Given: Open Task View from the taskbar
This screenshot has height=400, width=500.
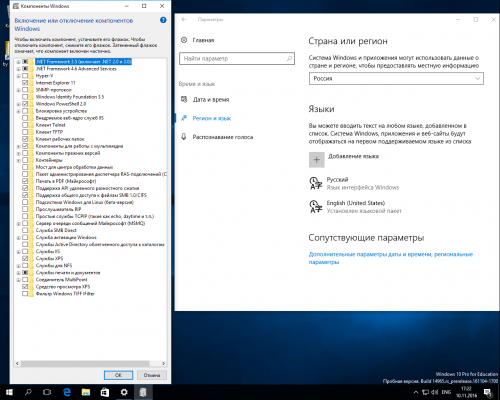Looking at the screenshot, I should [x=47, y=392].
